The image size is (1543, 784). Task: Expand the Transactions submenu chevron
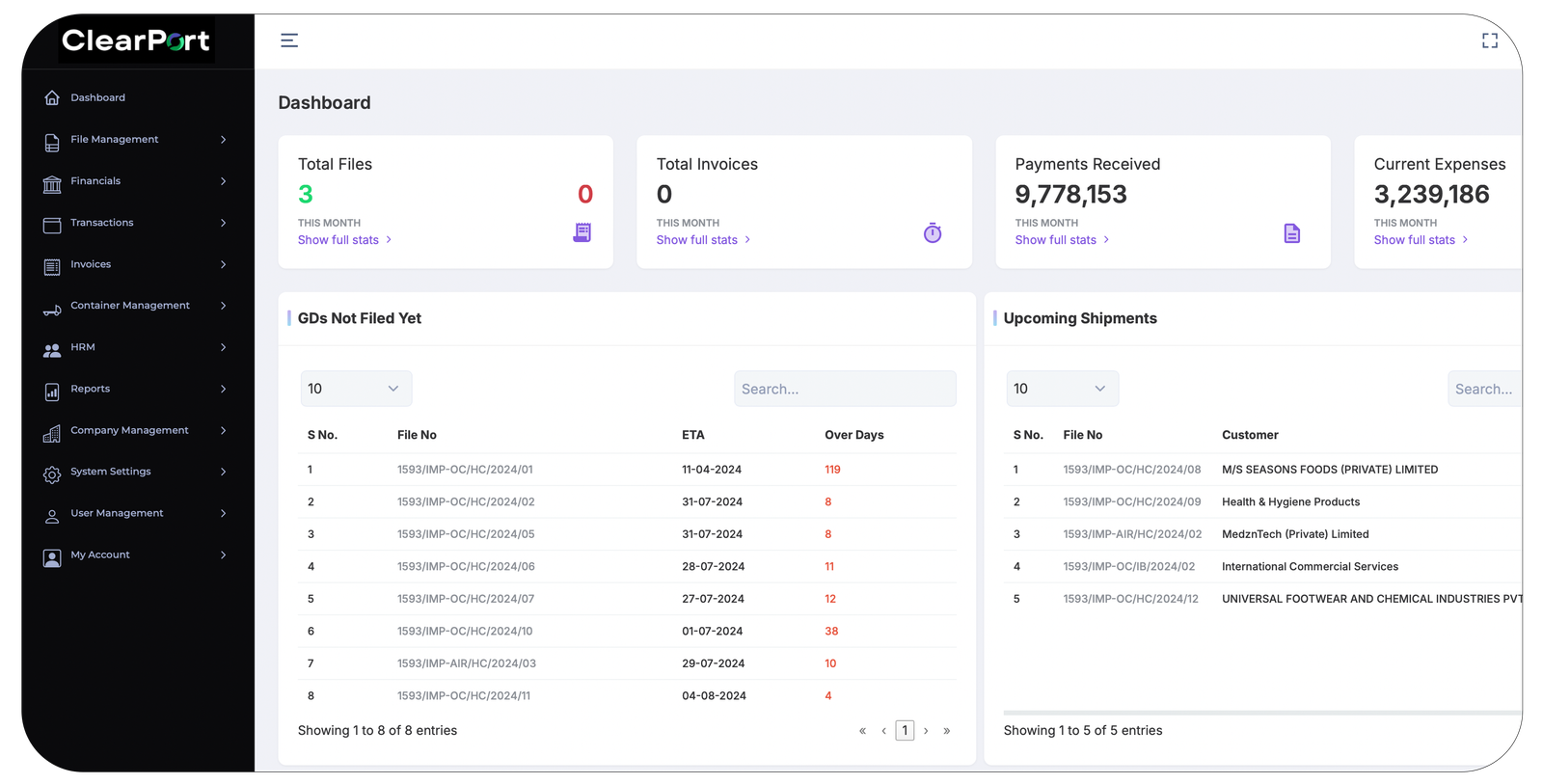point(223,223)
